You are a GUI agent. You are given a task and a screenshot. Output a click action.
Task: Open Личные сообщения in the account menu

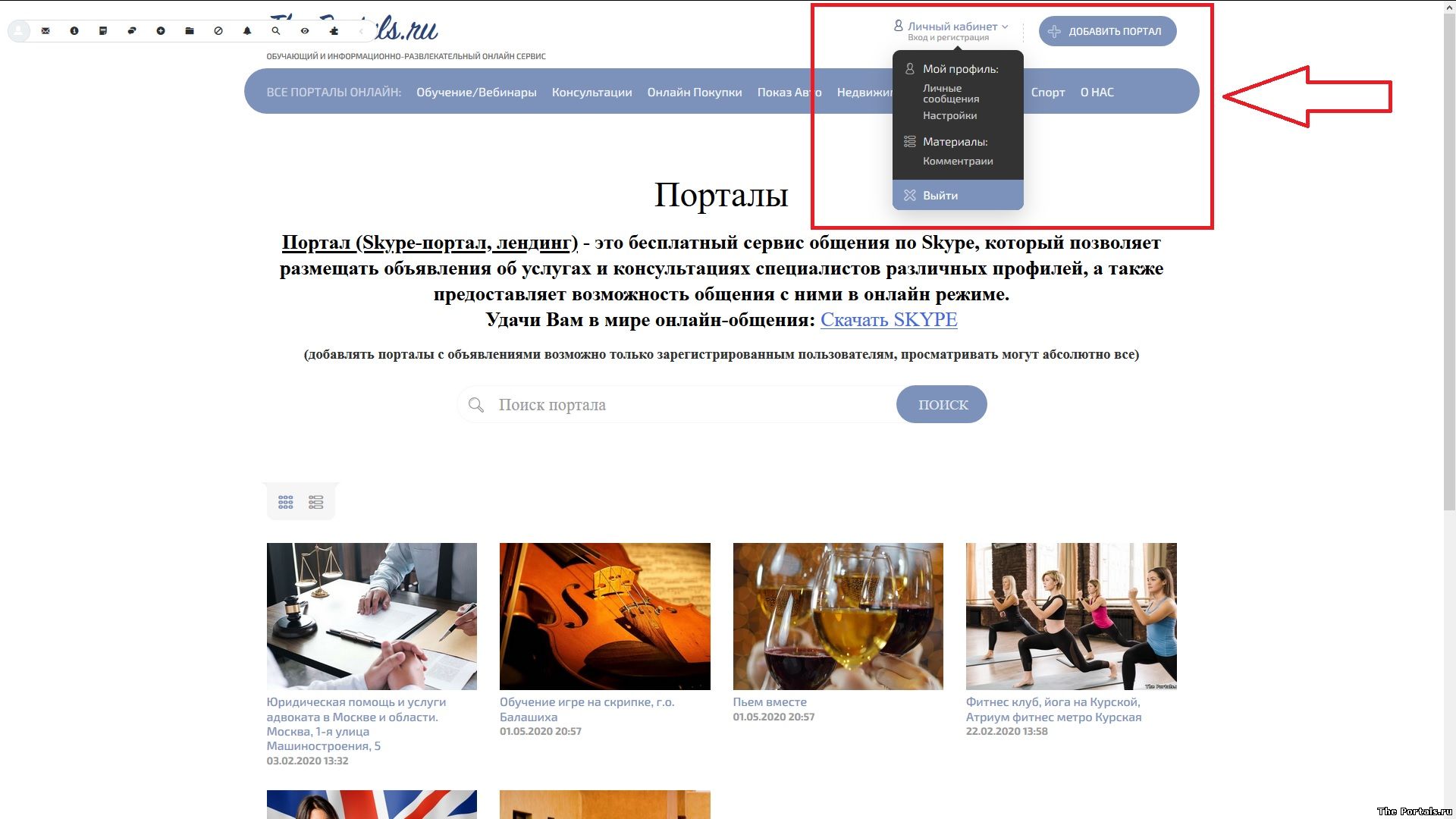pyautogui.click(x=951, y=93)
